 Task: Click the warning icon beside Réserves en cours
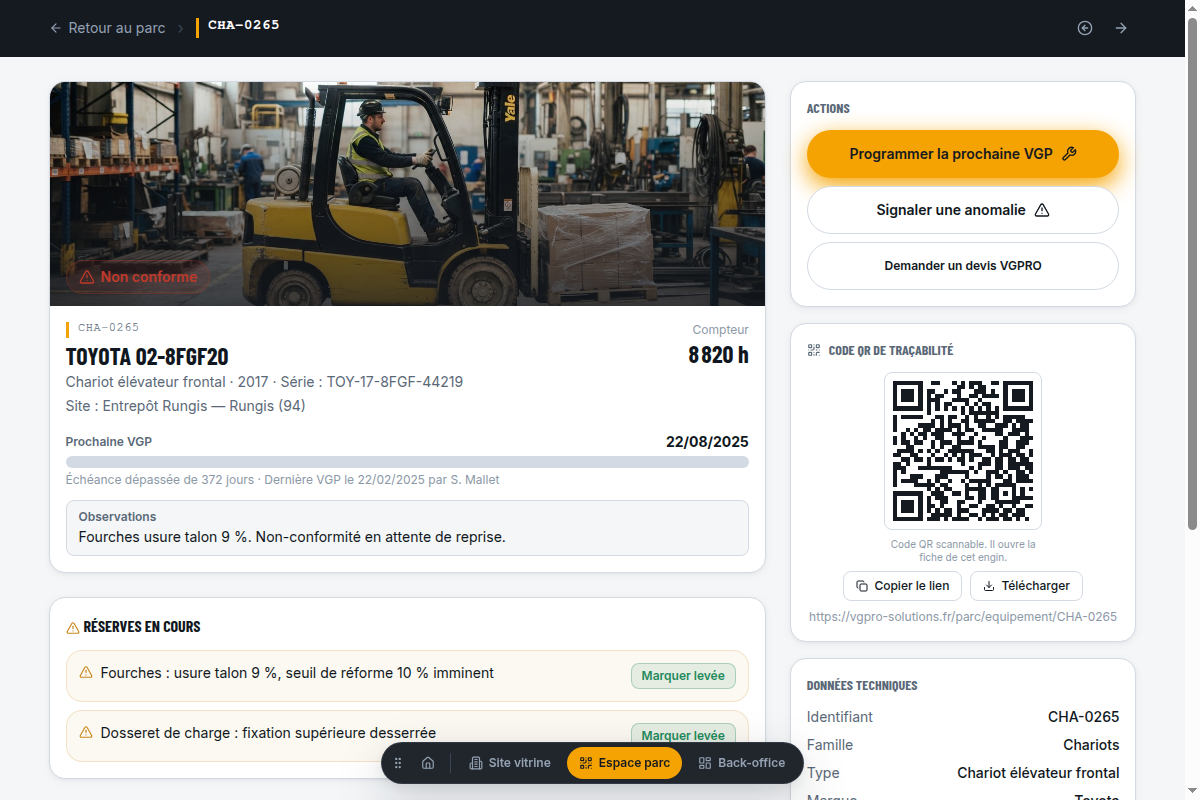pyautogui.click(x=73, y=628)
